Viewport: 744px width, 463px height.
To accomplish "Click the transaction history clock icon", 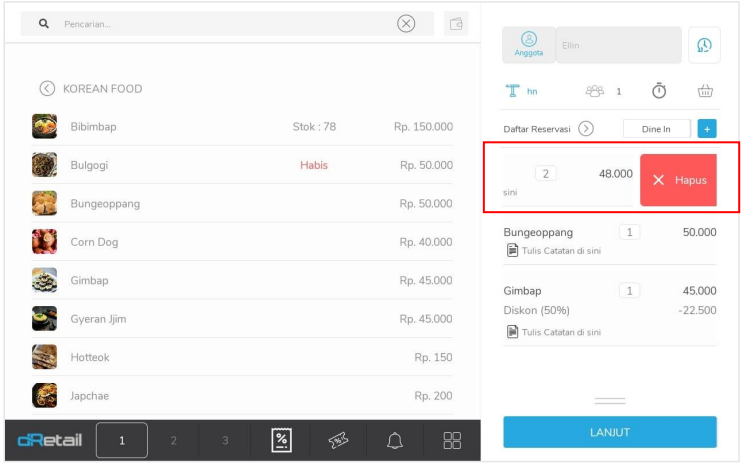I will coord(704,45).
